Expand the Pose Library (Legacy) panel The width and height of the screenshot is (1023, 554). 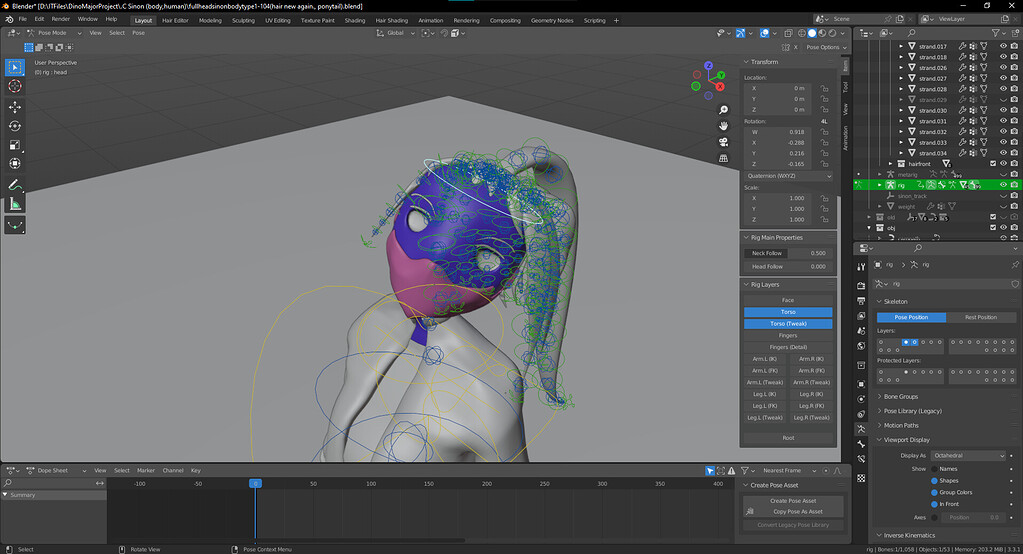pyautogui.click(x=912, y=411)
